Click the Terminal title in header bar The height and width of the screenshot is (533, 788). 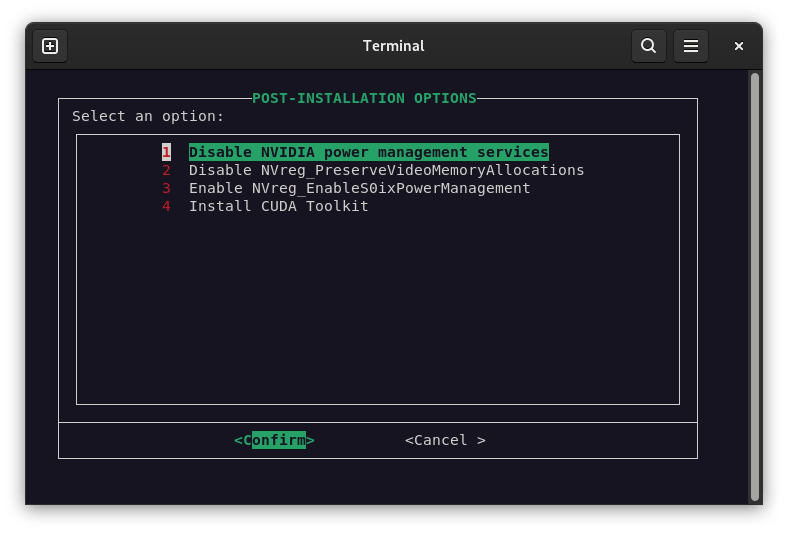point(393,46)
